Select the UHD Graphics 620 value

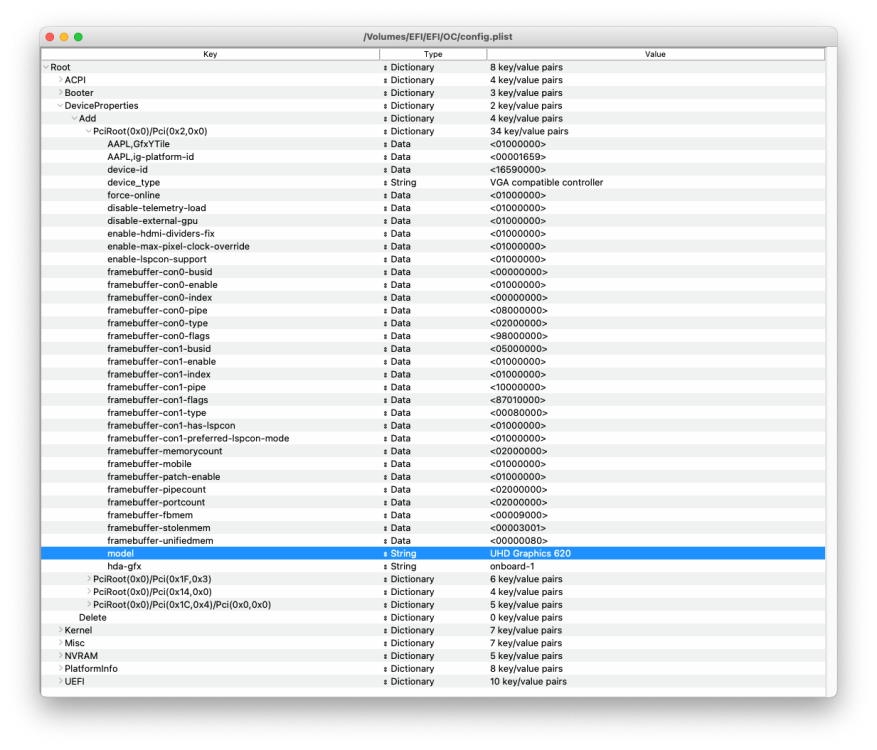530,553
